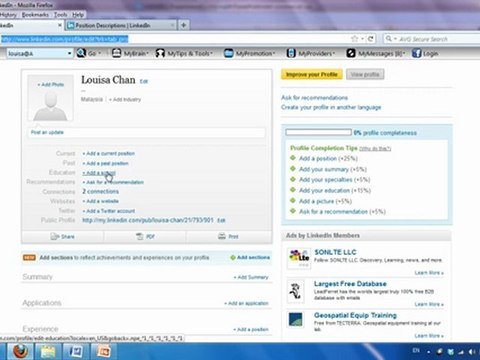The height and width of the screenshot is (360, 480).
Task: Open the Tools menu
Action: 61,15
